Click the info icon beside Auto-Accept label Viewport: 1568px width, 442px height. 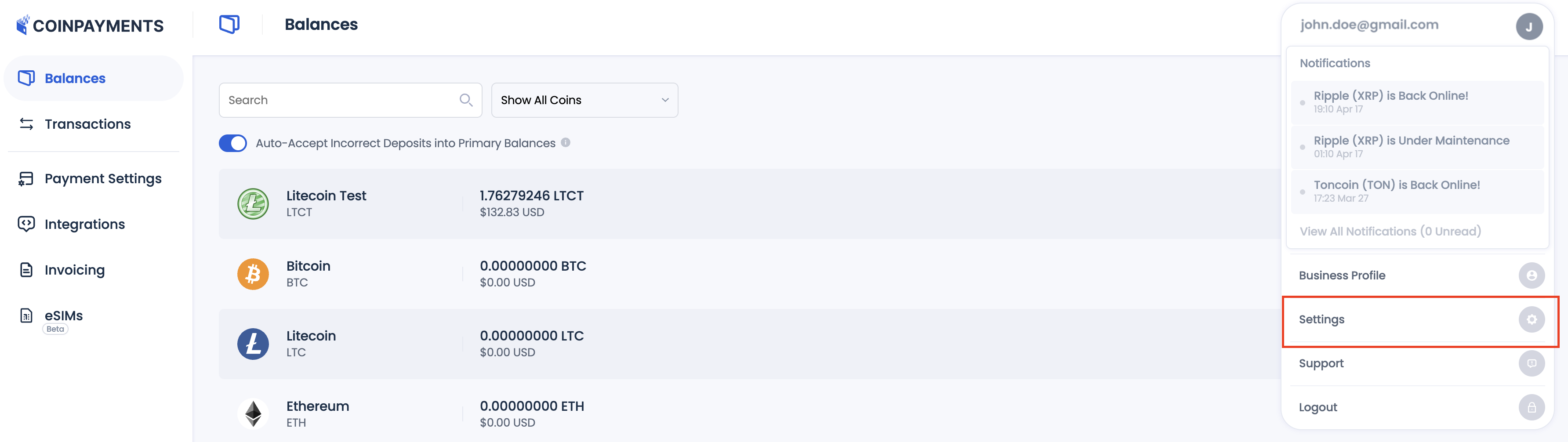coord(566,142)
